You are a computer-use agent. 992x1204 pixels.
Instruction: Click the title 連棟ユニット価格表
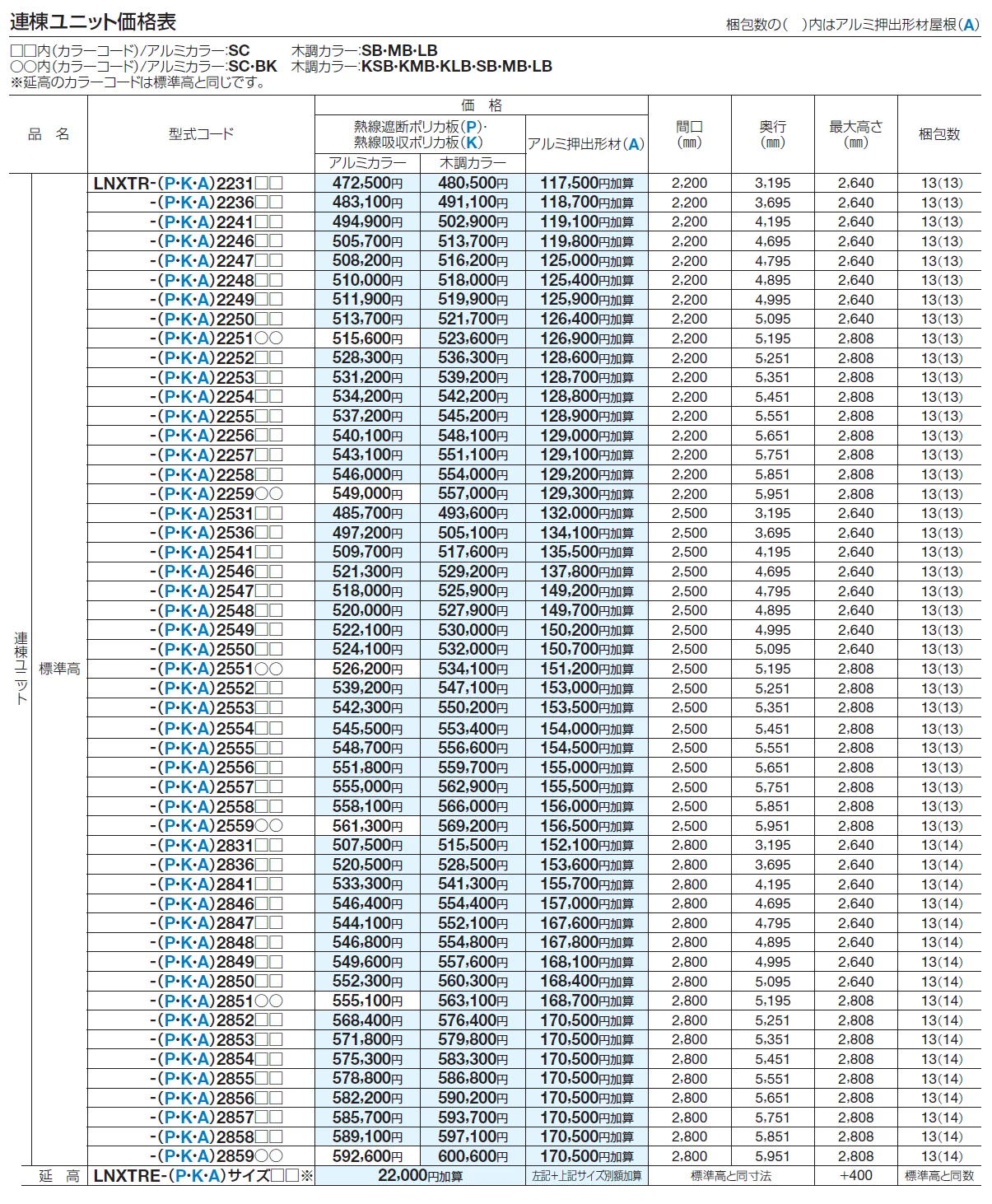[93, 22]
